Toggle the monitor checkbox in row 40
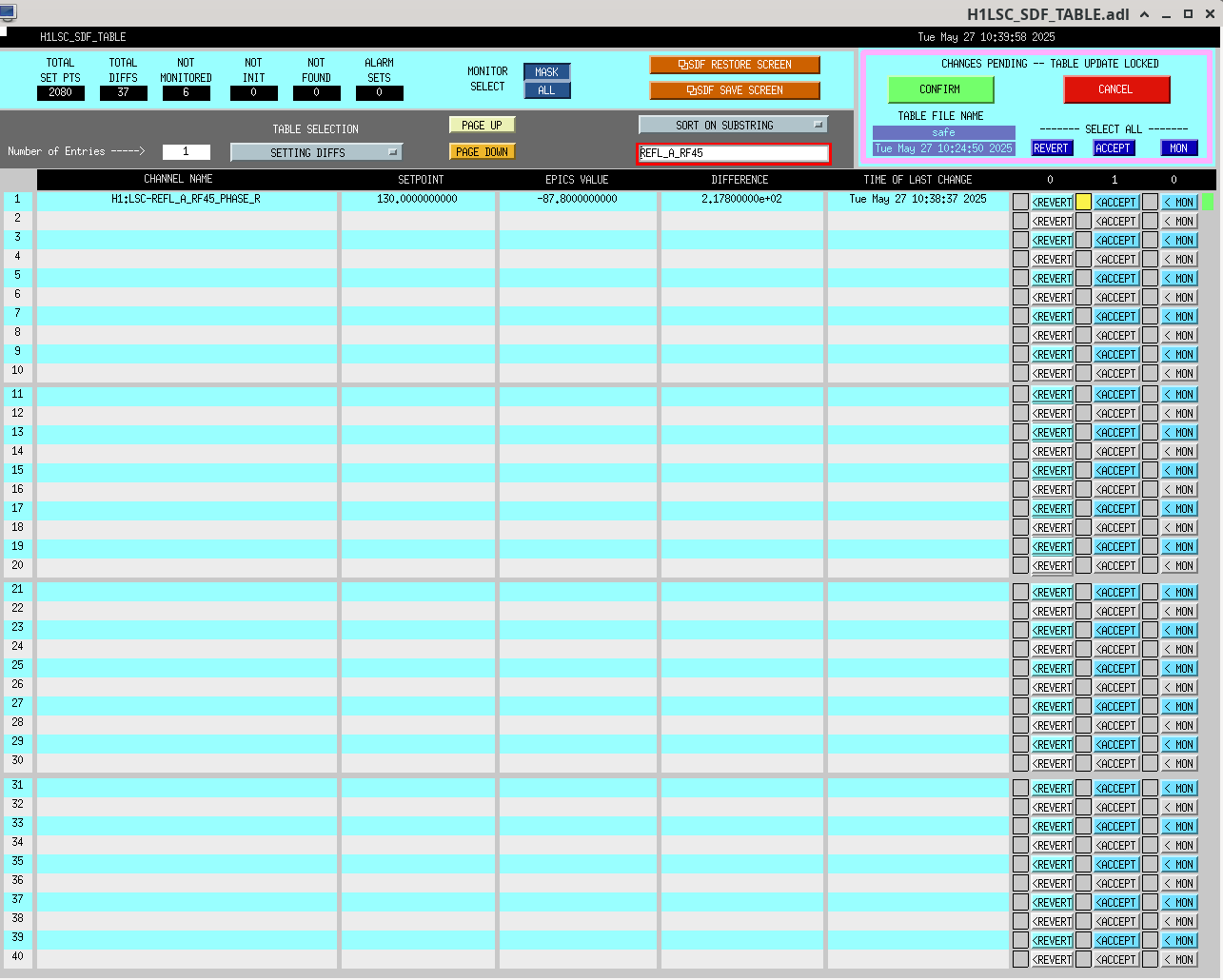1223x980 pixels. coord(1150,959)
